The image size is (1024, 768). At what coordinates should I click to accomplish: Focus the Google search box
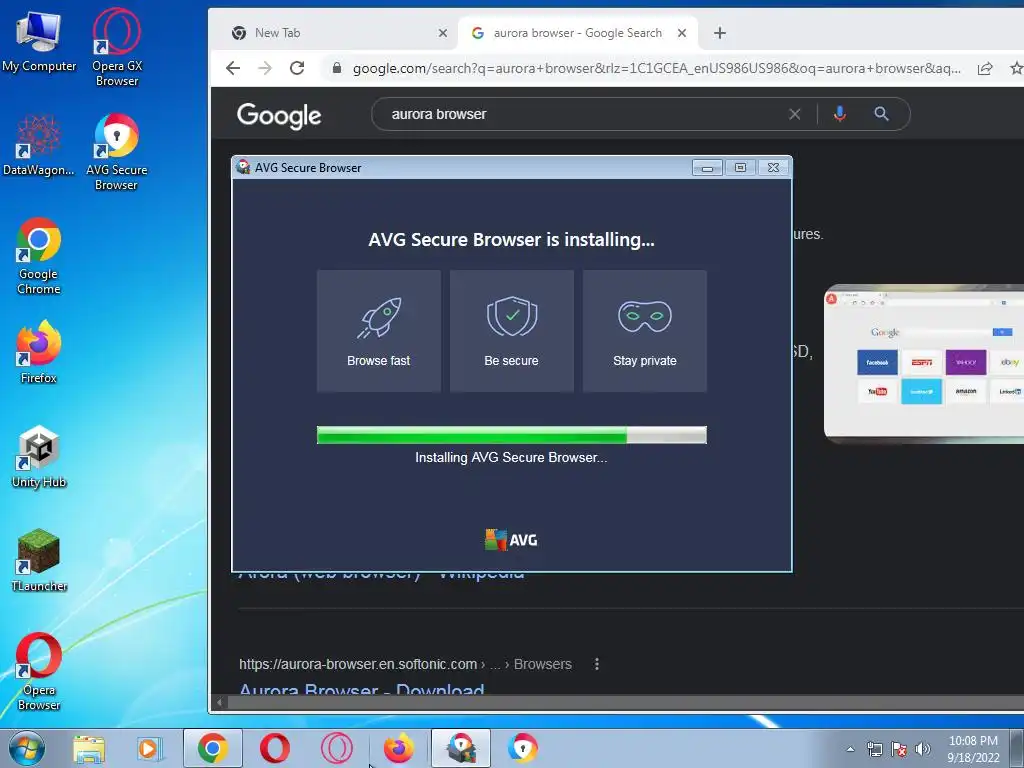[581, 114]
